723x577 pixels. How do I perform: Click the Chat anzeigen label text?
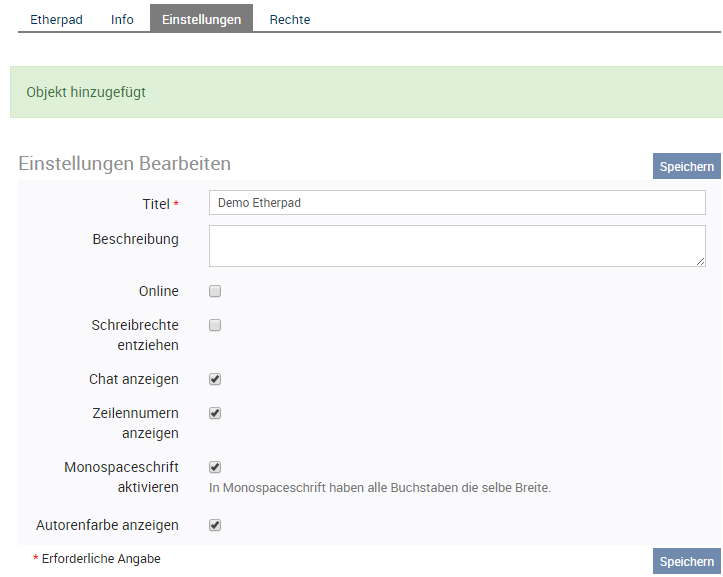click(x=134, y=379)
